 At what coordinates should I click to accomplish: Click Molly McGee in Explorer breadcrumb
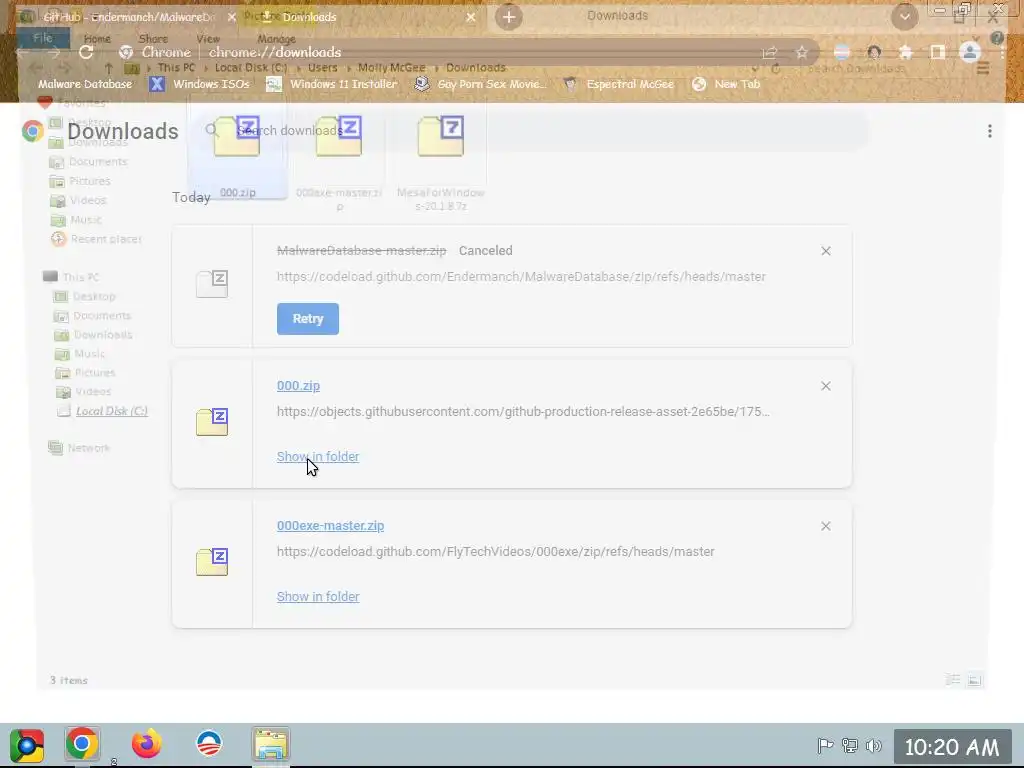tap(391, 68)
